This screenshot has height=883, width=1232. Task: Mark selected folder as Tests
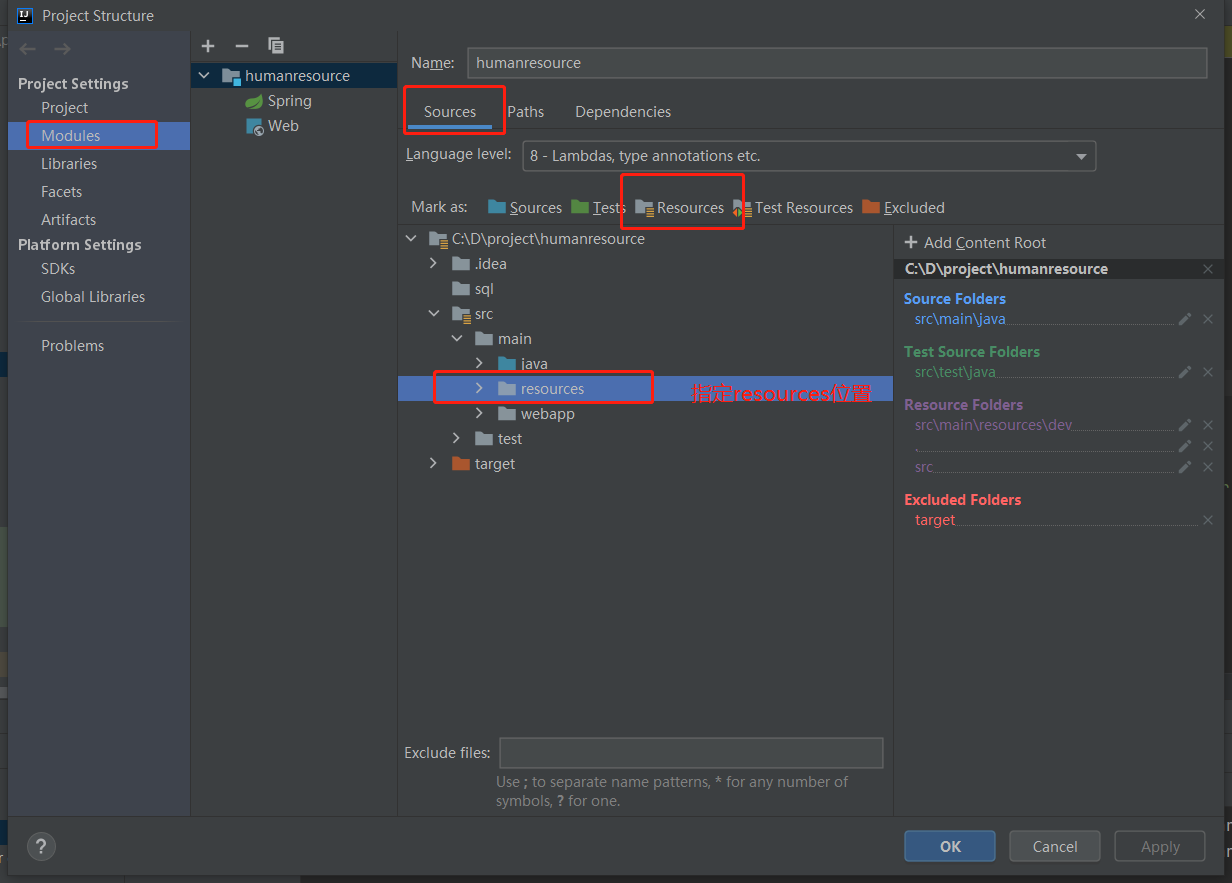609,207
